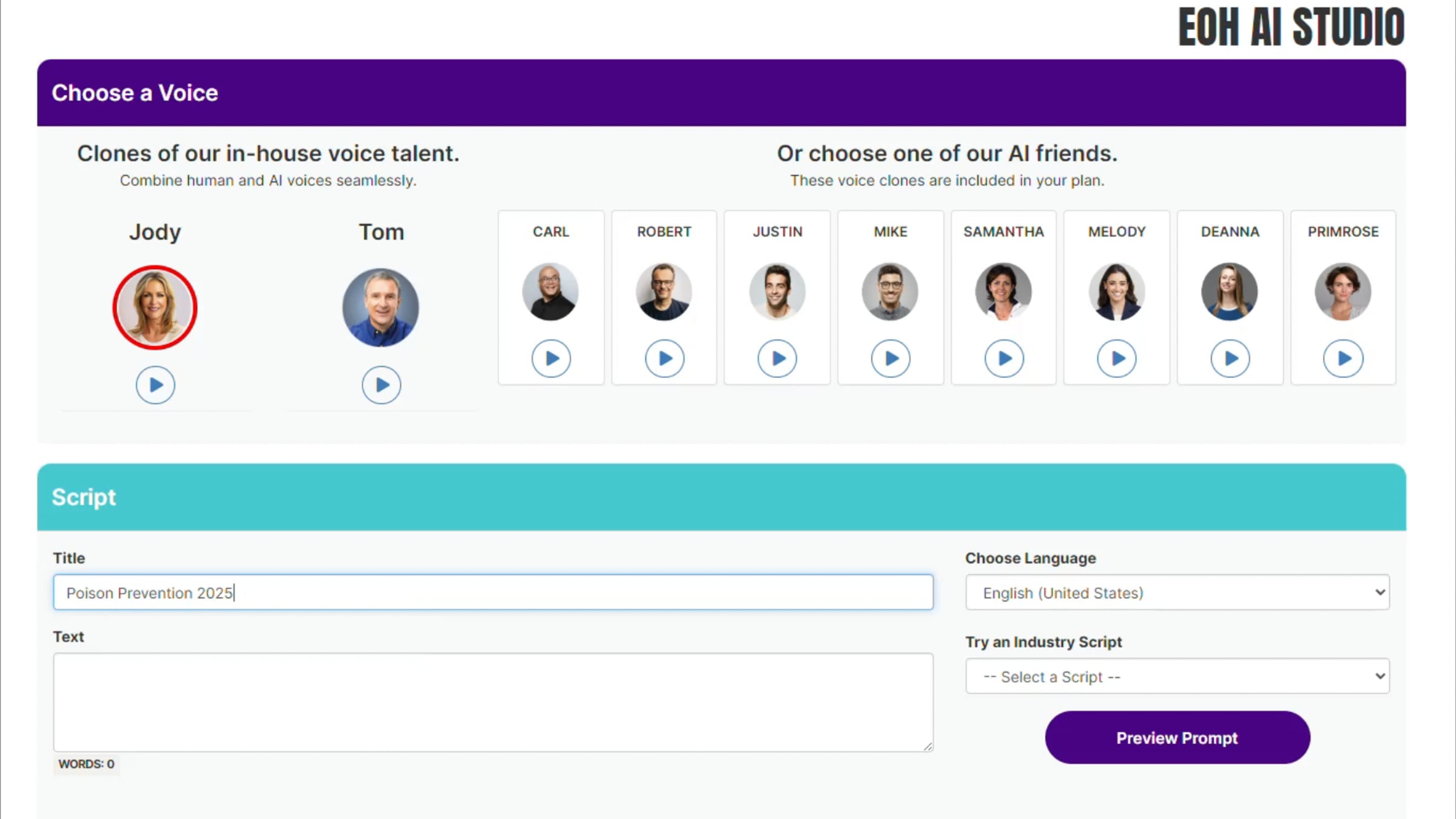
Task: Play Tom's voice preview
Action: (381, 385)
